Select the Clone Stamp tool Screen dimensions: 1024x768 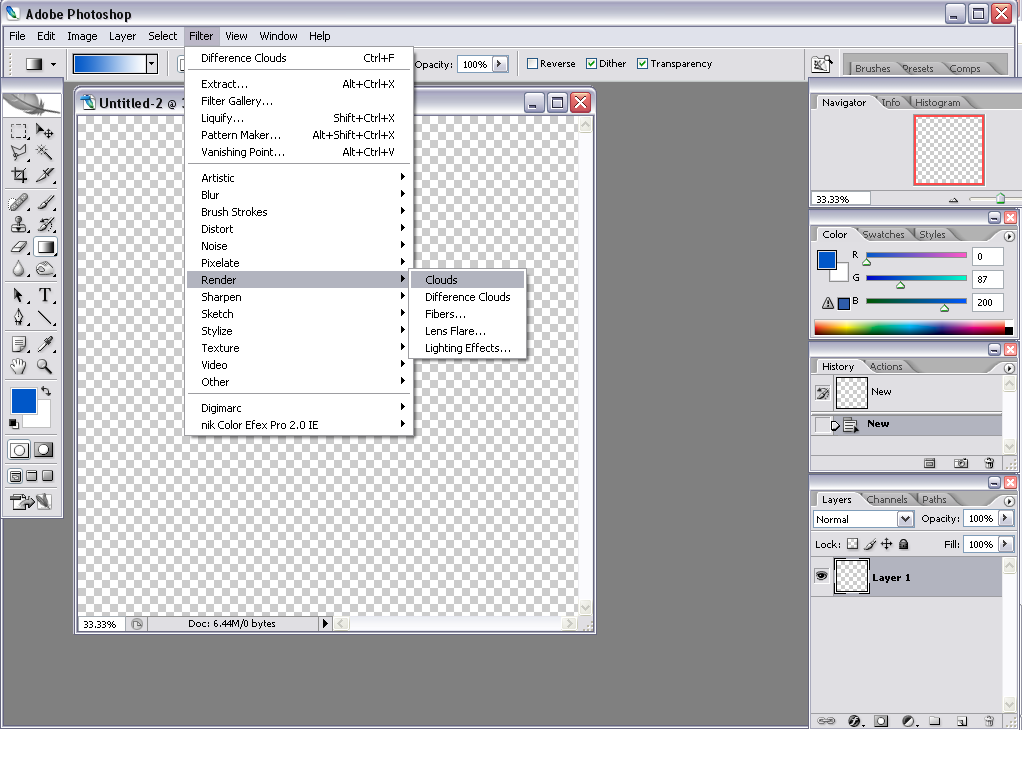click(19, 225)
